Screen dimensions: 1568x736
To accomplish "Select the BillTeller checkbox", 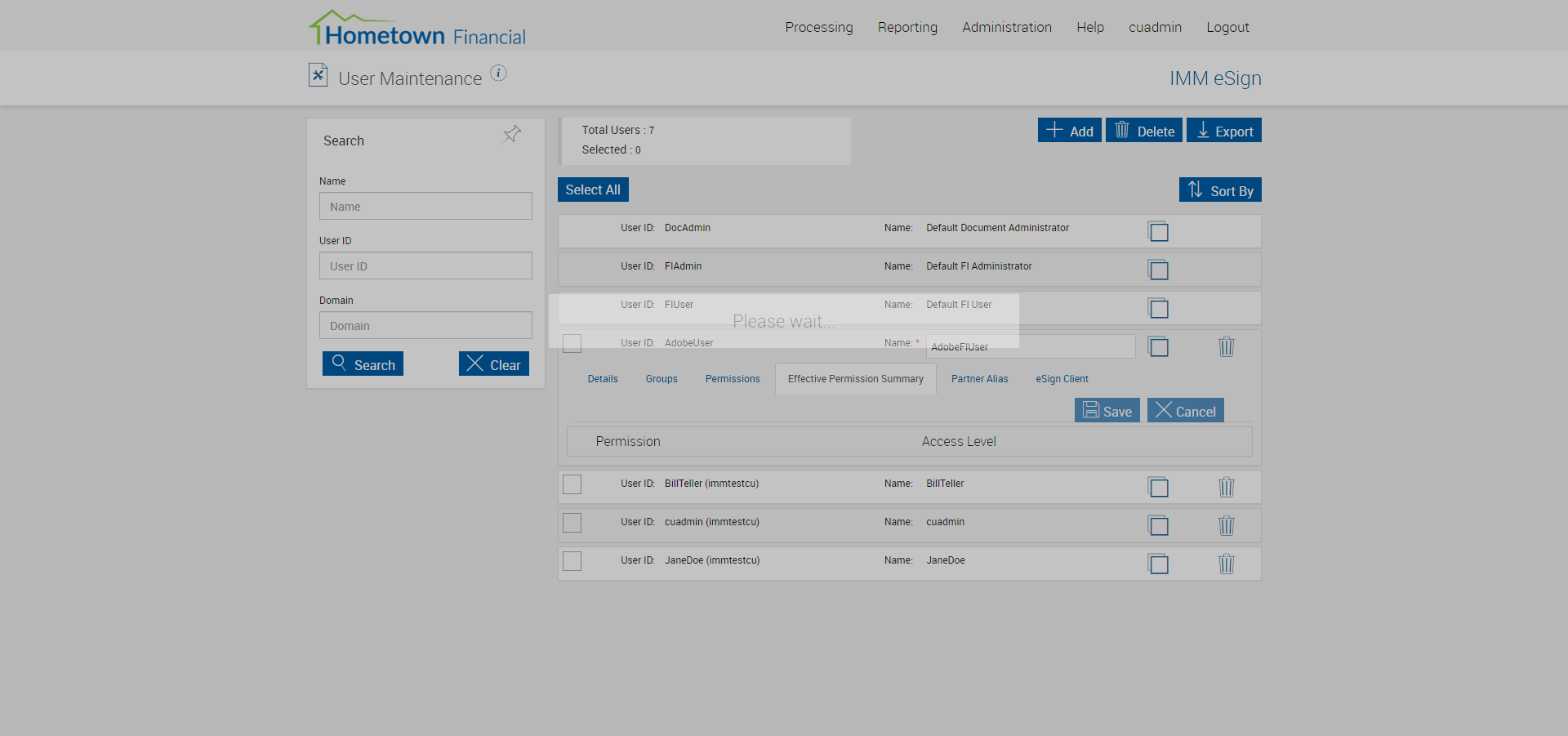I will coord(572,484).
